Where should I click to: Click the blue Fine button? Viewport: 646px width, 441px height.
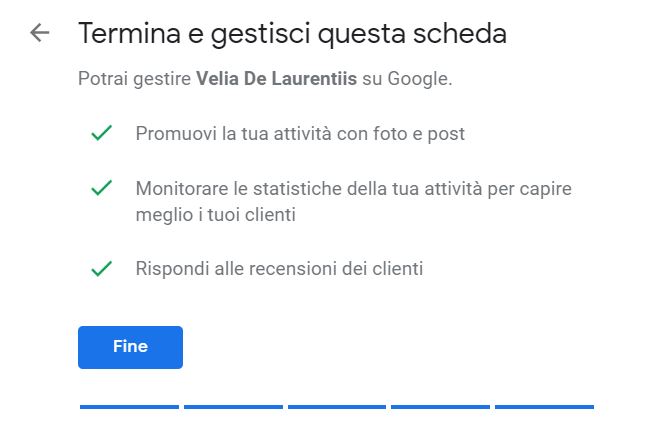click(x=130, y=347)
